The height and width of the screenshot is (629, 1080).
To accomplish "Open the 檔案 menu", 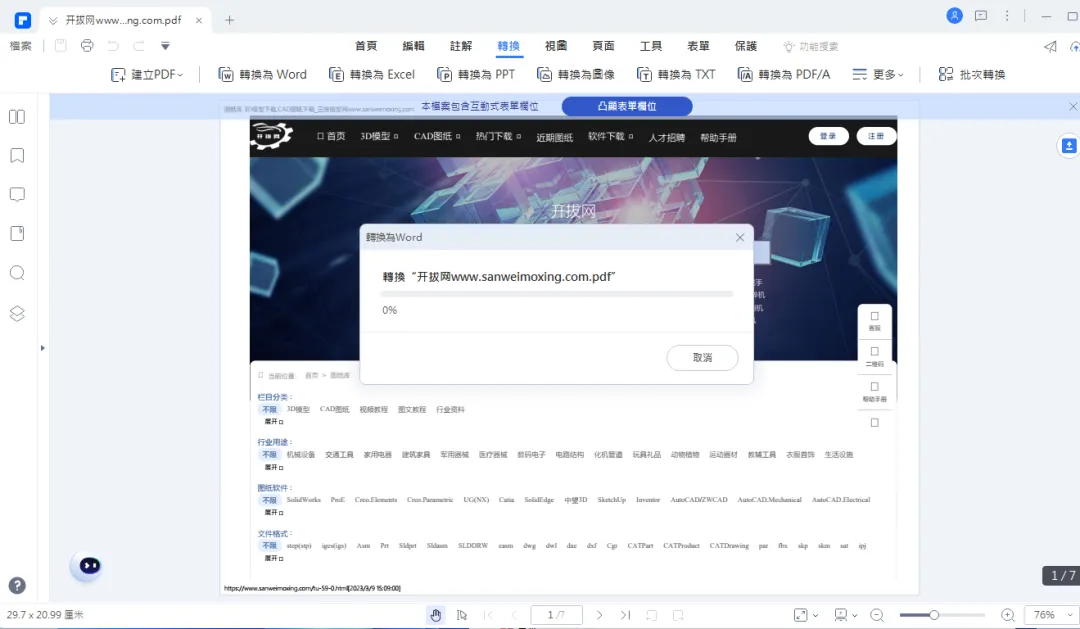I will pyautogui.click(x=21, y=46).
